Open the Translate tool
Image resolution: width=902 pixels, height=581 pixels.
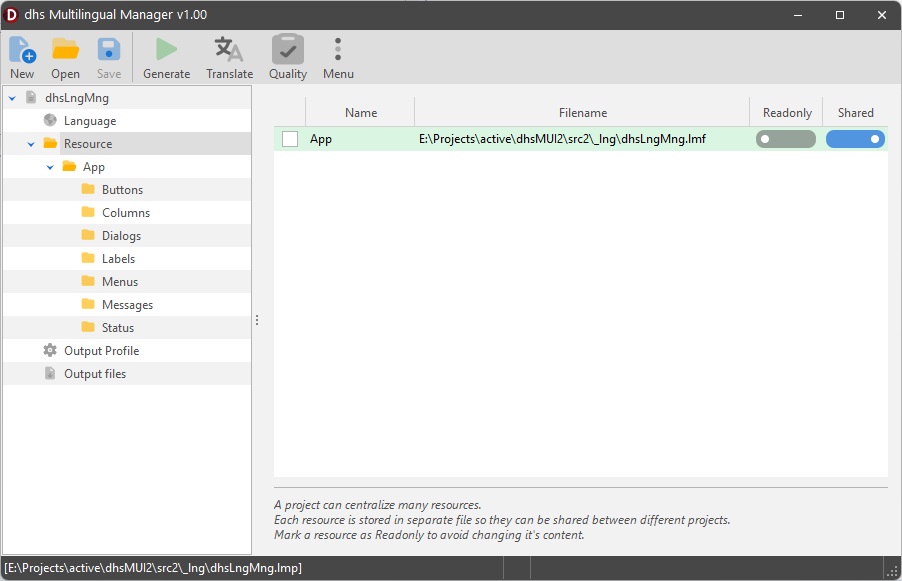(x=229, y=50)
